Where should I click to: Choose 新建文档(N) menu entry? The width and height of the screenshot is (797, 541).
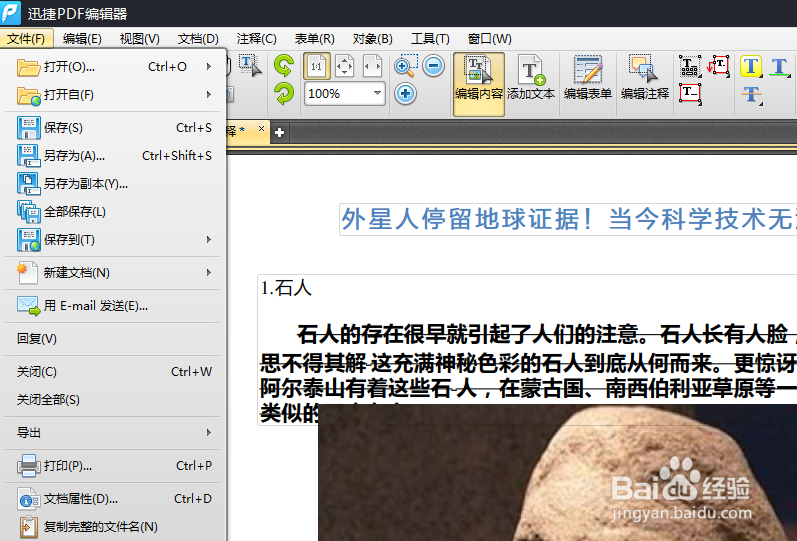113,273
